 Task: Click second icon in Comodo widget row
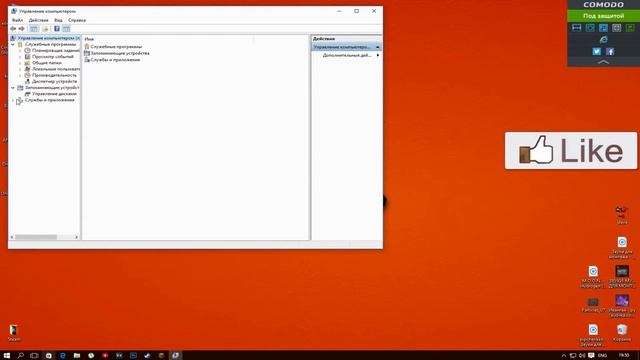(x=590, y=28)
